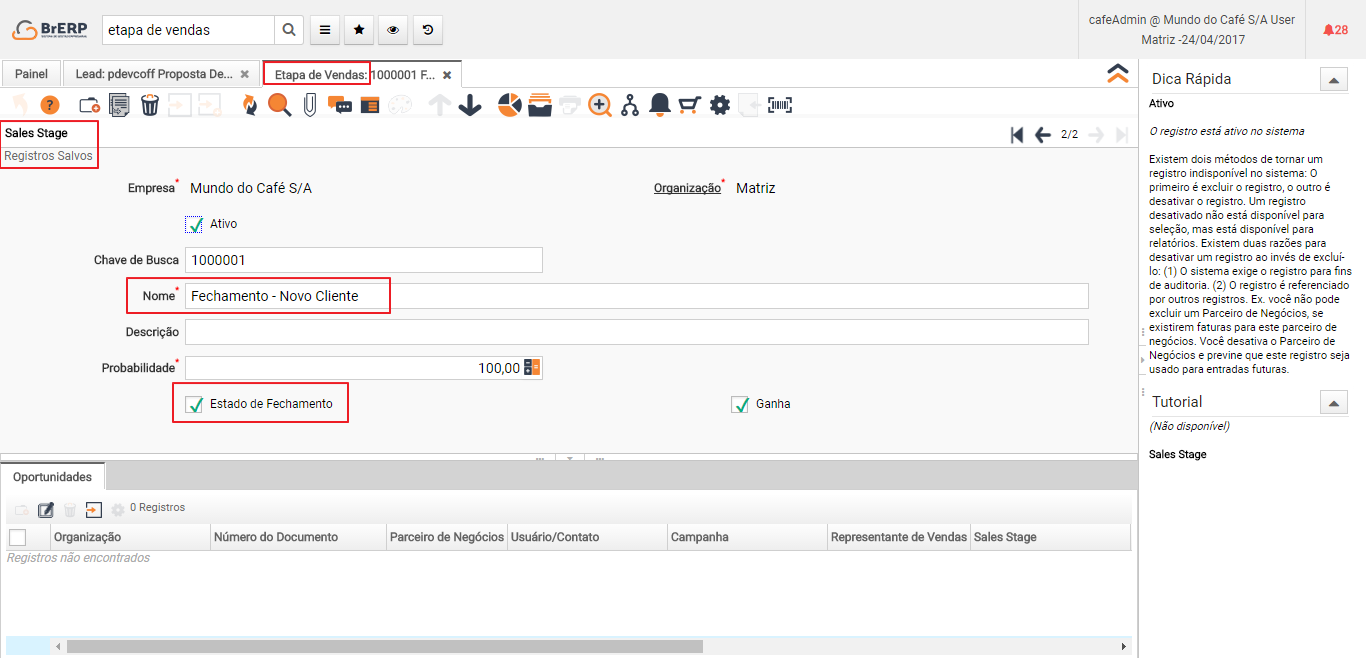The image size is (1366, 658).
Task: Click the Help question mark icon
Action: pos(50,105)
